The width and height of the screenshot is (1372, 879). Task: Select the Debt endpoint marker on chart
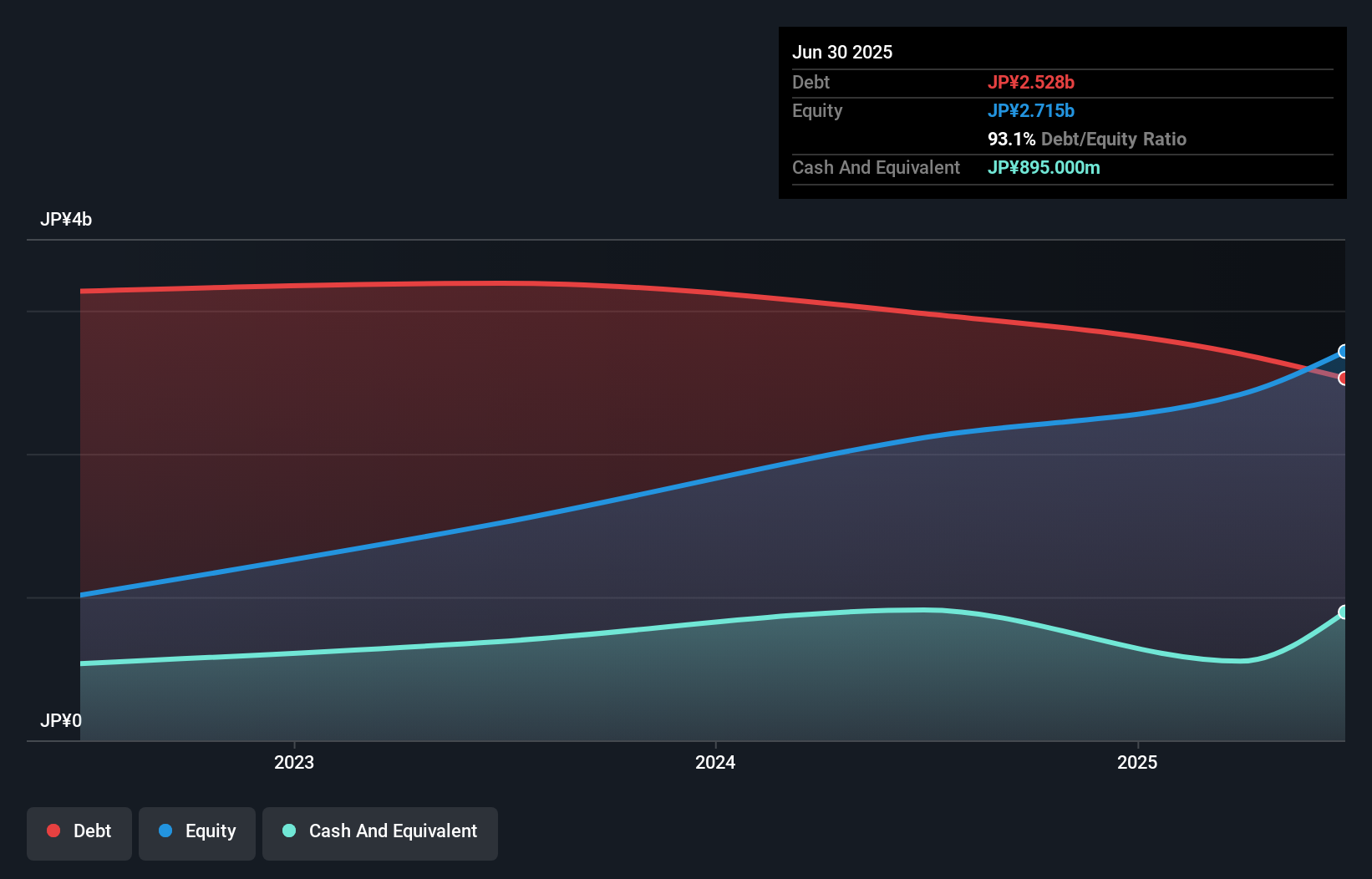tap(1344, 379)
